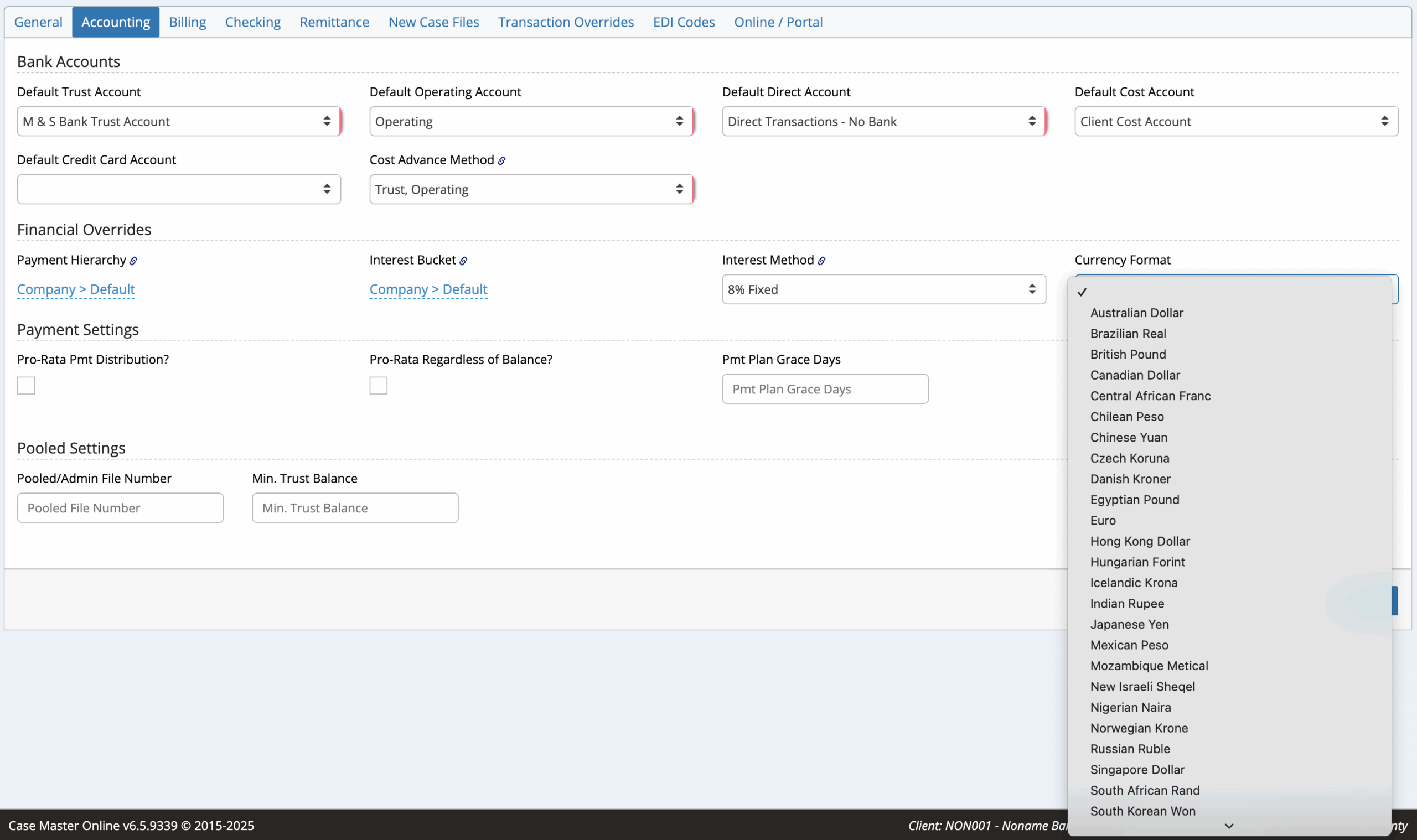Choose Japanese Yen as currency format
The image size is (1417, 840).
pos(1128,624)
